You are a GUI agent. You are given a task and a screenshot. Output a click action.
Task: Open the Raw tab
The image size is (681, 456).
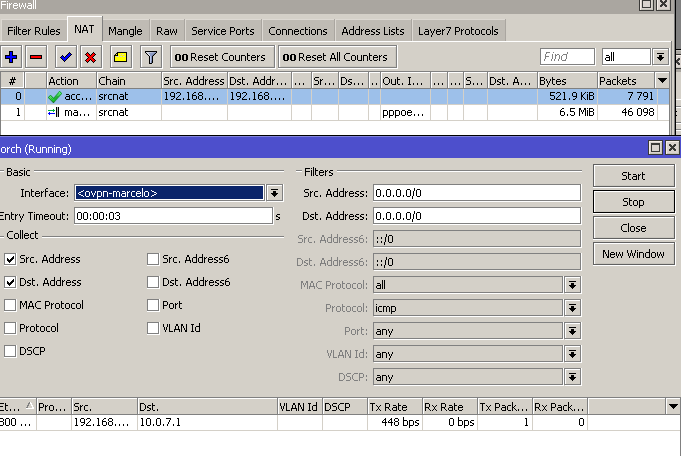(167, 31)
